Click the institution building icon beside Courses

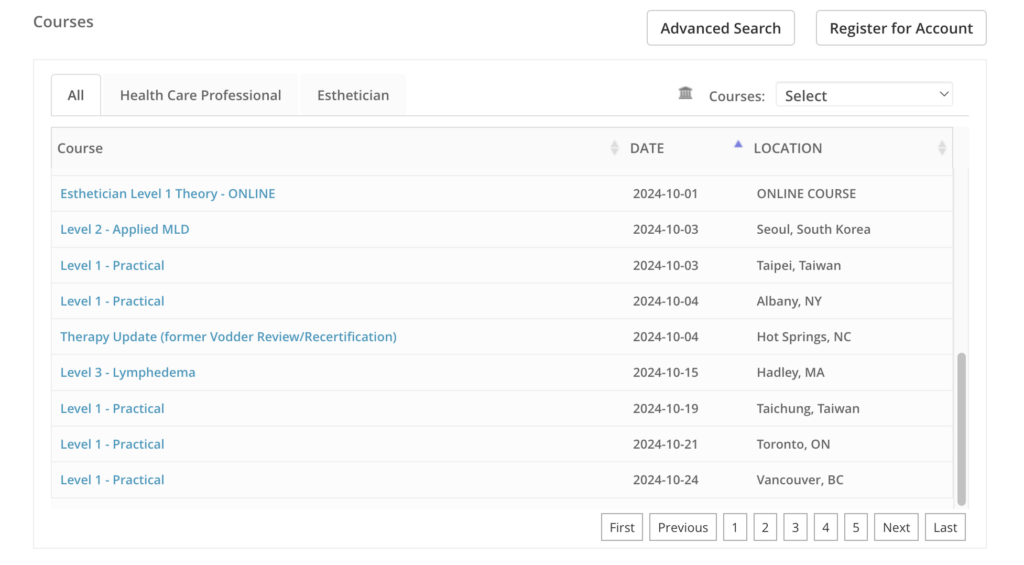[685, 93]
